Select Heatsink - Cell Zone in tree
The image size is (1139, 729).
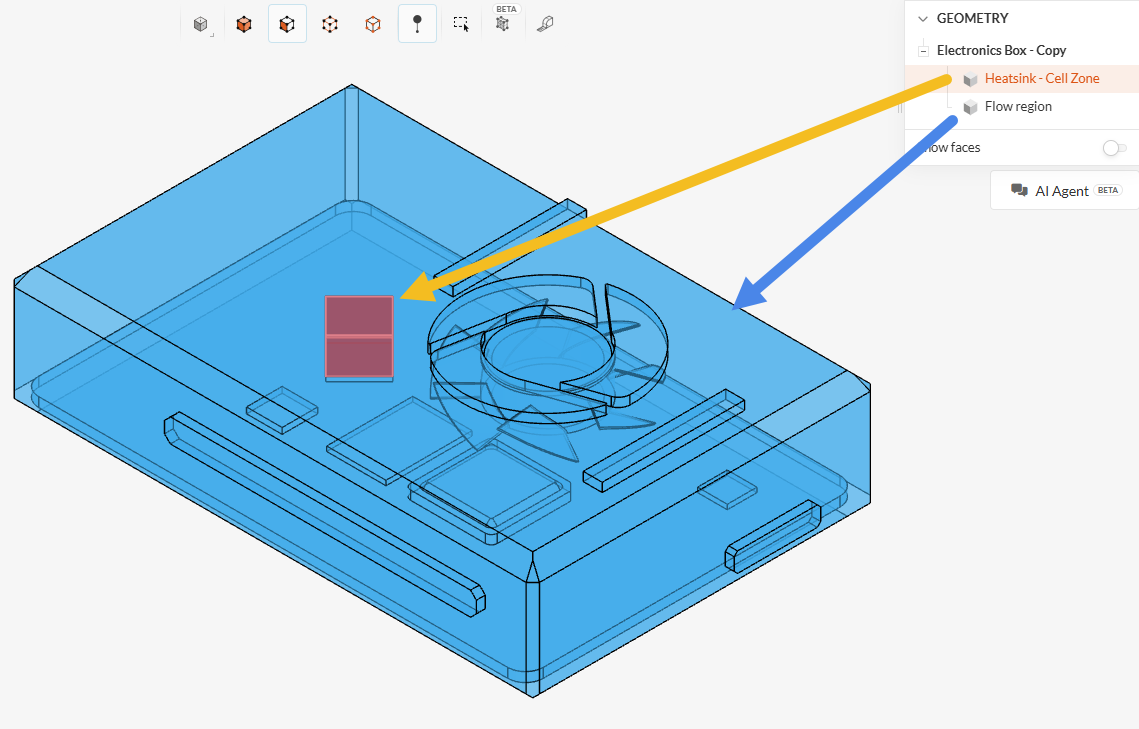[x=1041, y=79]
